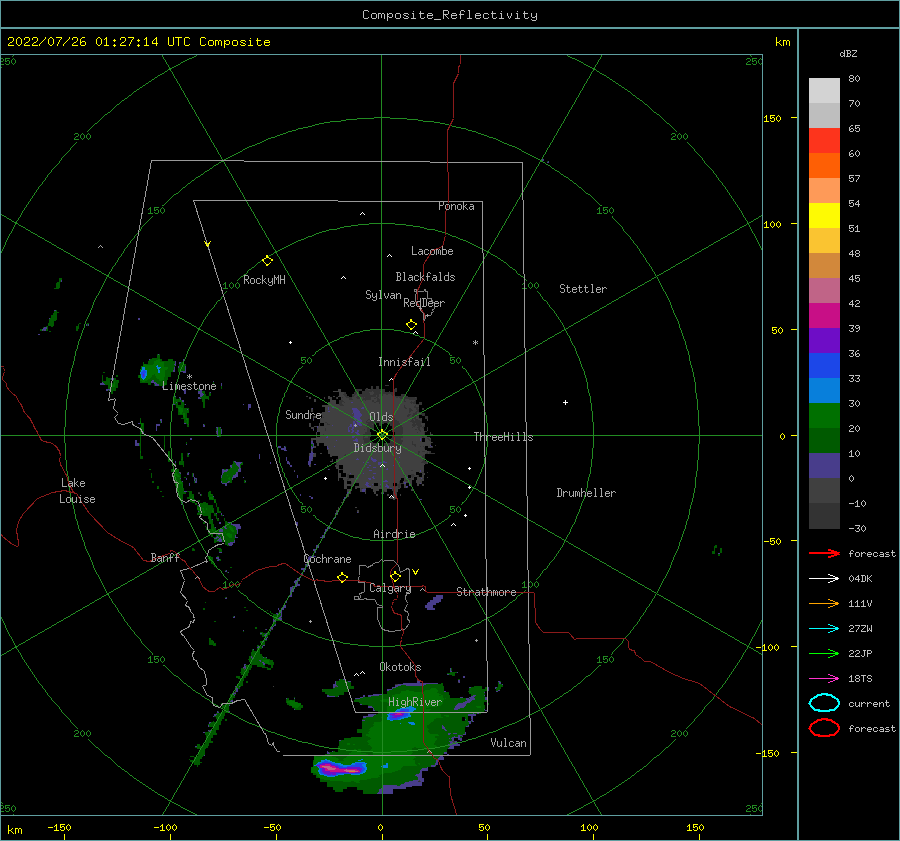Select the green 22JP arrow legend entry
Screen dimensions: 900x841
click(x=824, y=653)
